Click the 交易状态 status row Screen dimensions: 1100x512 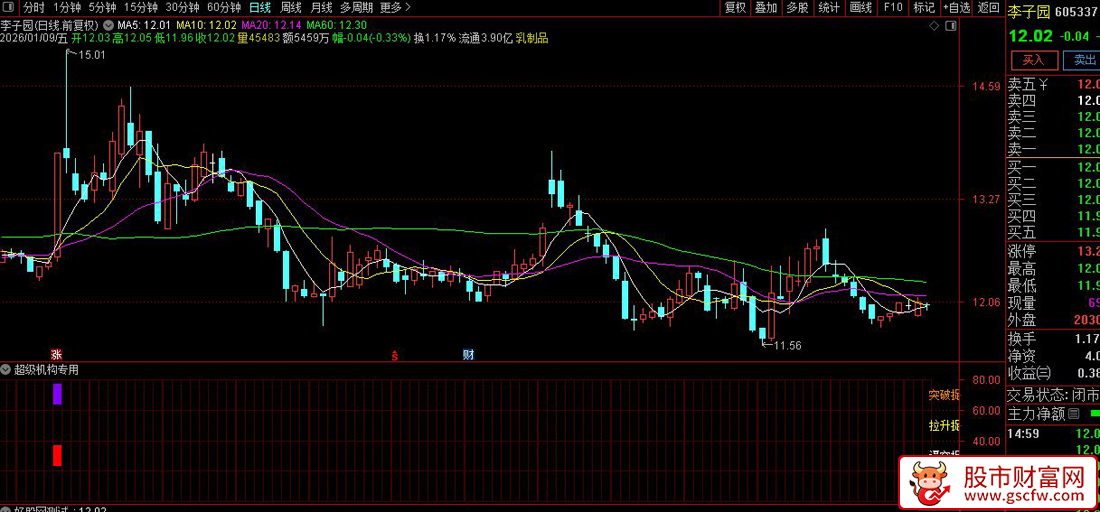(1054, 395)
